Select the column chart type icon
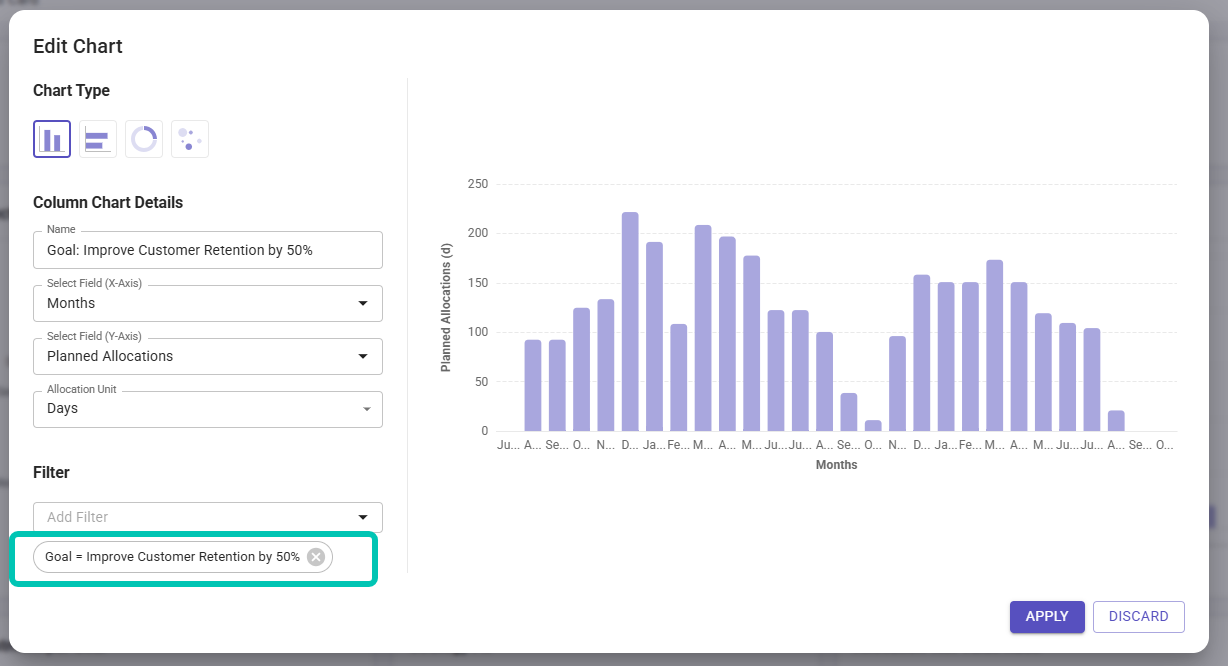The height and width of the screenshot is (666, 1228). point(52,139)
